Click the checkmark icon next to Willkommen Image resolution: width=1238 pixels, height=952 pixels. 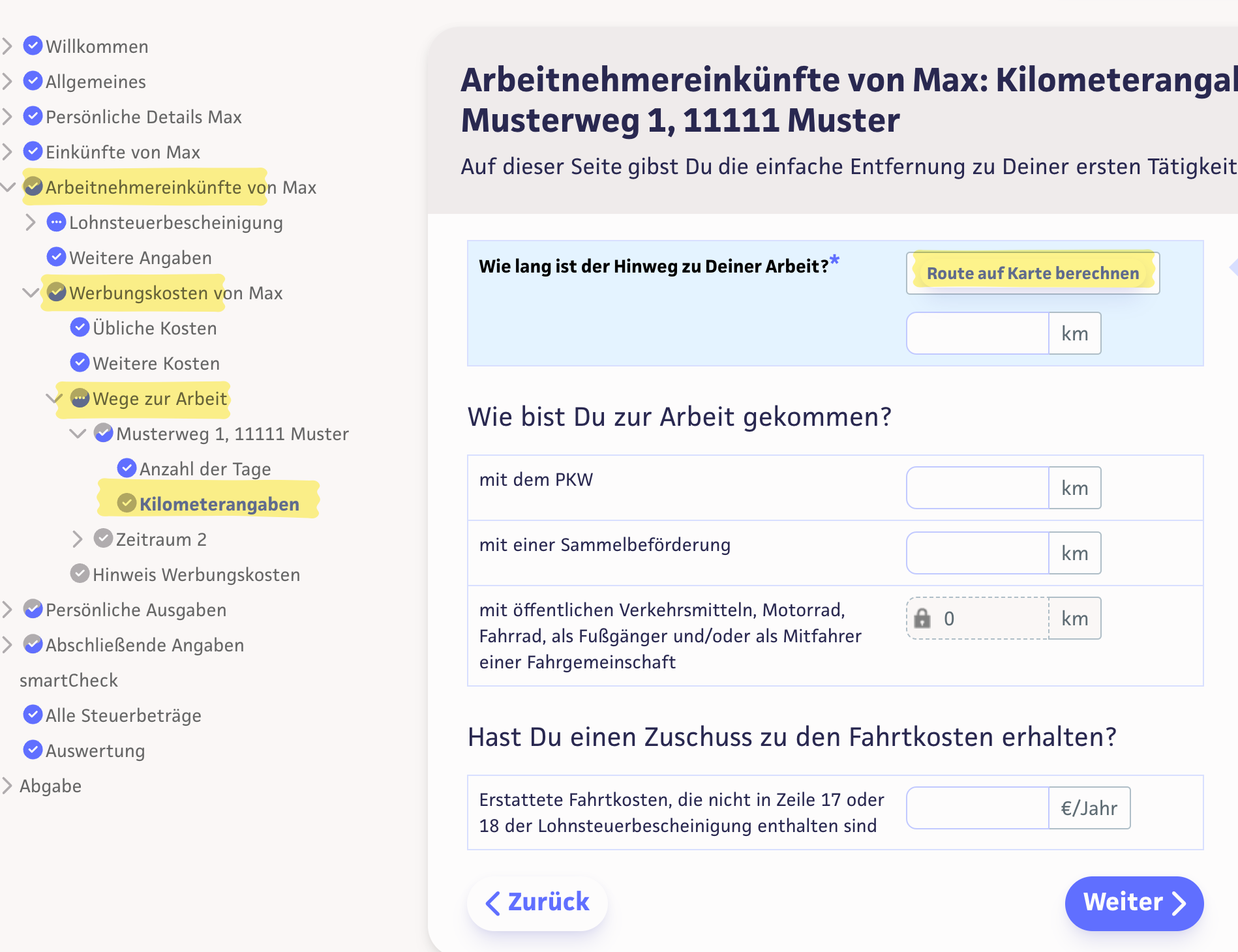[x=33, y=46]
